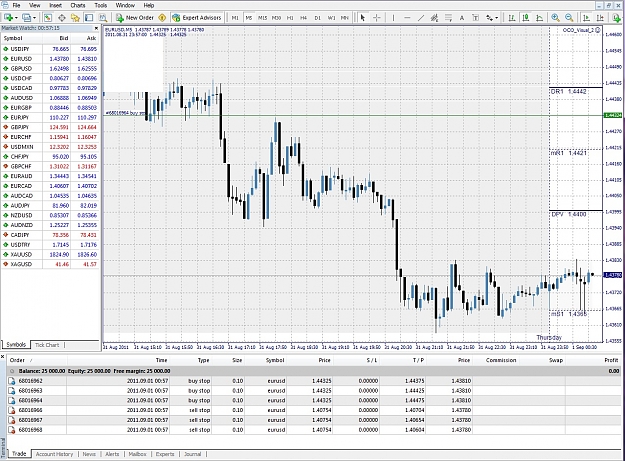Click order 68016962 ticket icon
625x461 pixels.
(x=12, y=381)
